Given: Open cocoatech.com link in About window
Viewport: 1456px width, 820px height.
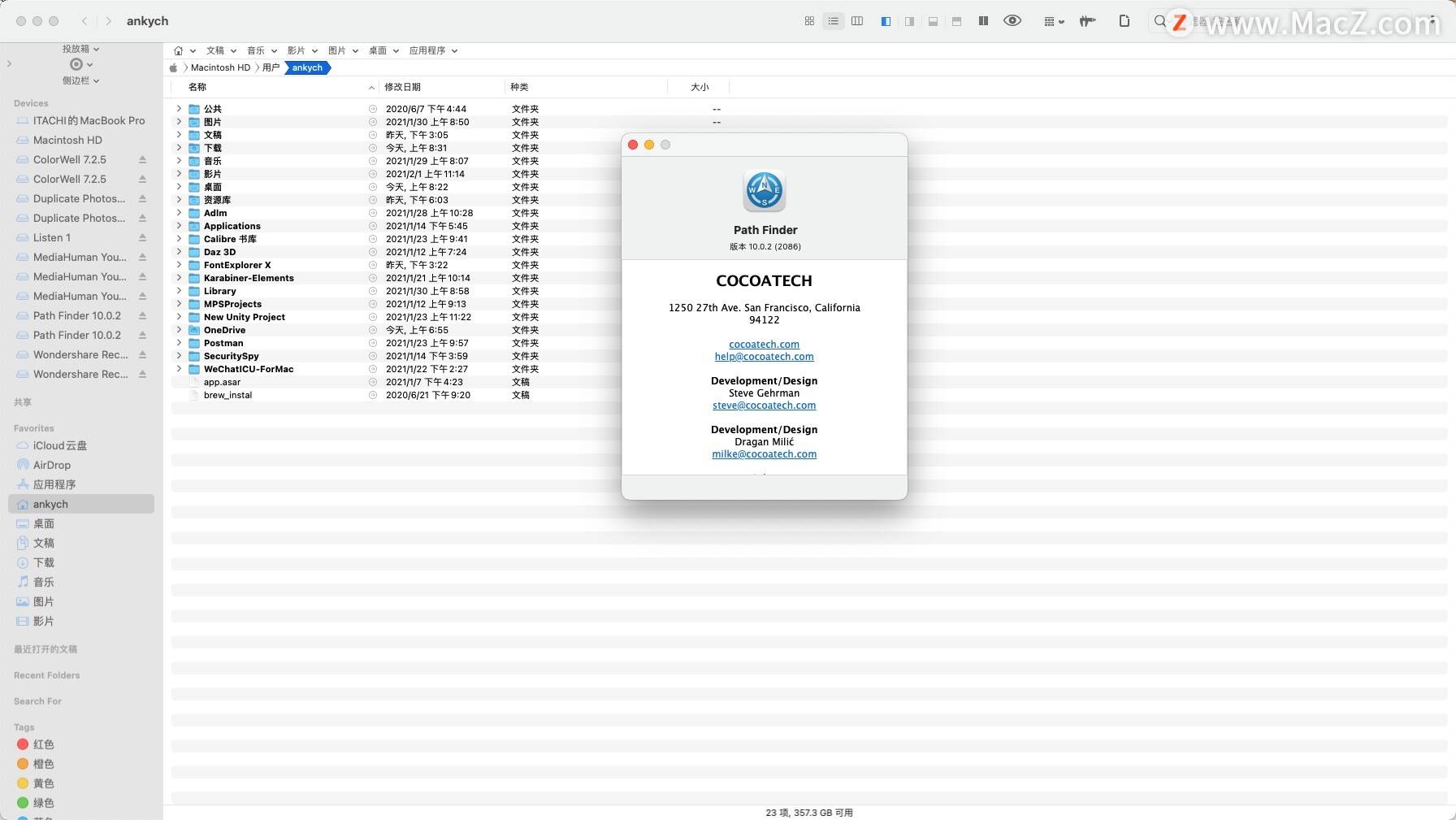Looking at the screenshot, I should tap(764, 345).
